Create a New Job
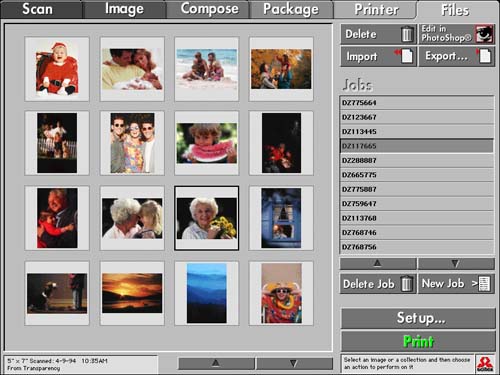500x375 pixels. click(456, 284)
